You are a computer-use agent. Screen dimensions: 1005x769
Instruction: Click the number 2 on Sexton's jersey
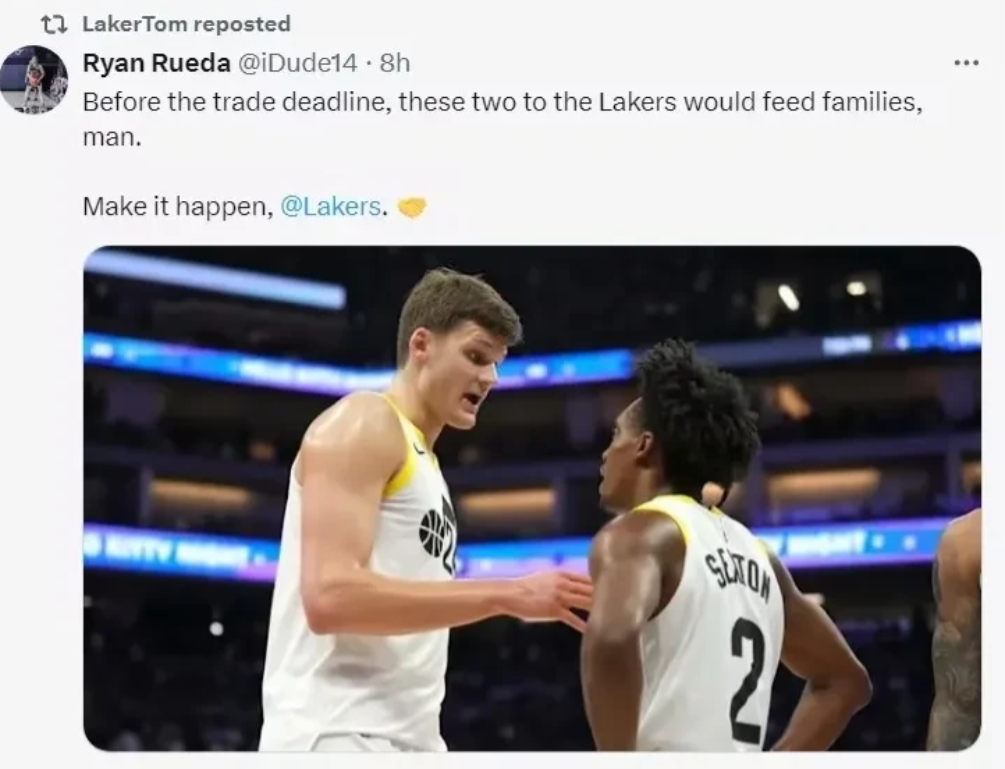click(746, 665)
